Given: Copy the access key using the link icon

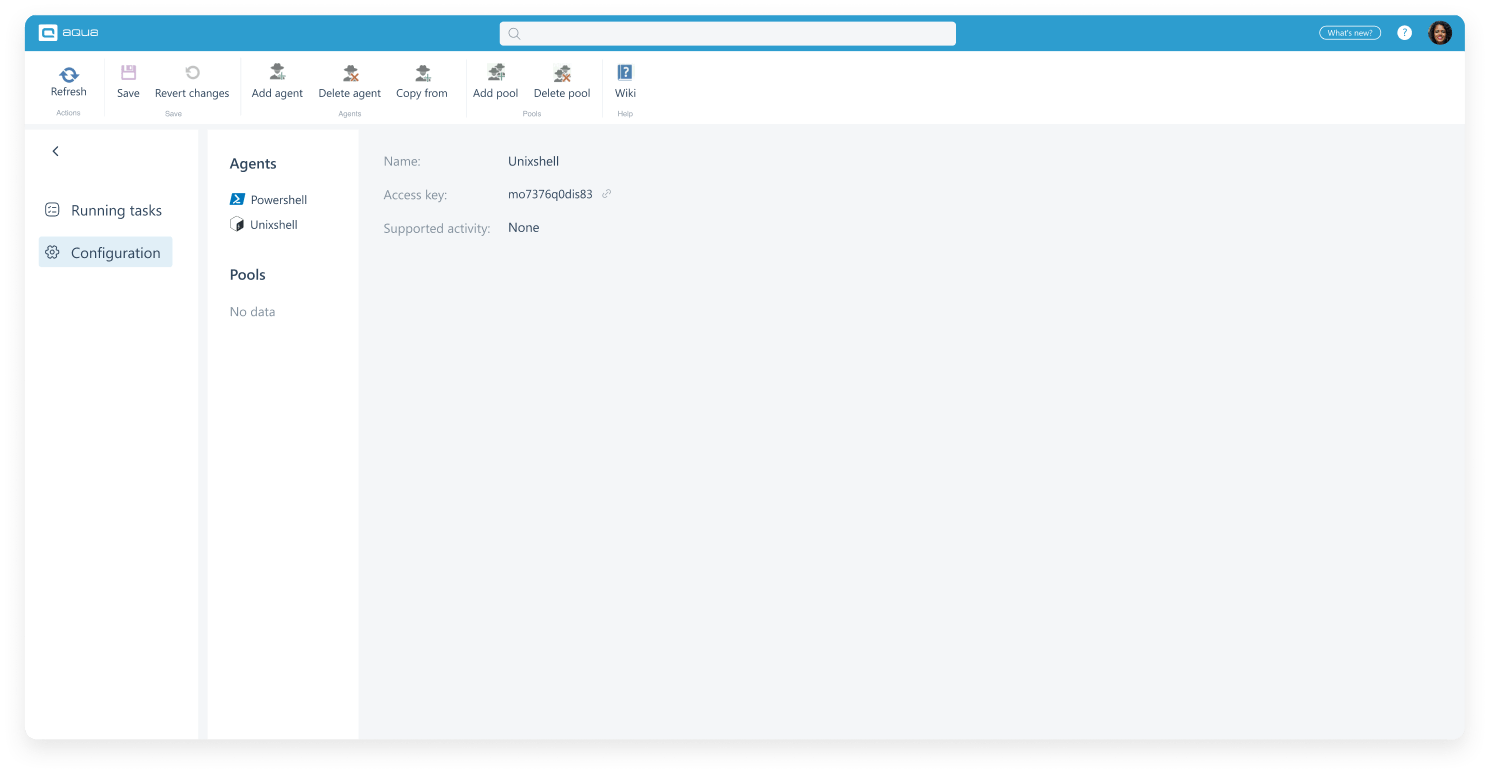Looking at the screenshot, I should pos(606,194).
